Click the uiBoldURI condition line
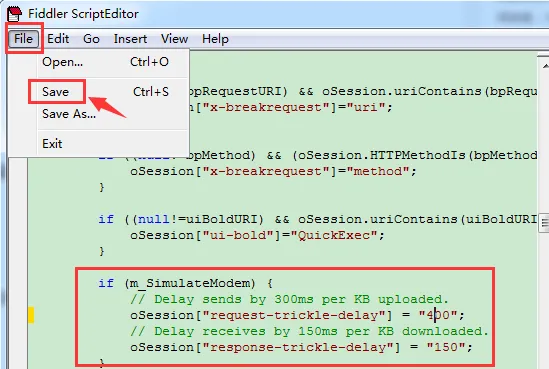The height and width of the screenshot is (369, 549). 317,219
